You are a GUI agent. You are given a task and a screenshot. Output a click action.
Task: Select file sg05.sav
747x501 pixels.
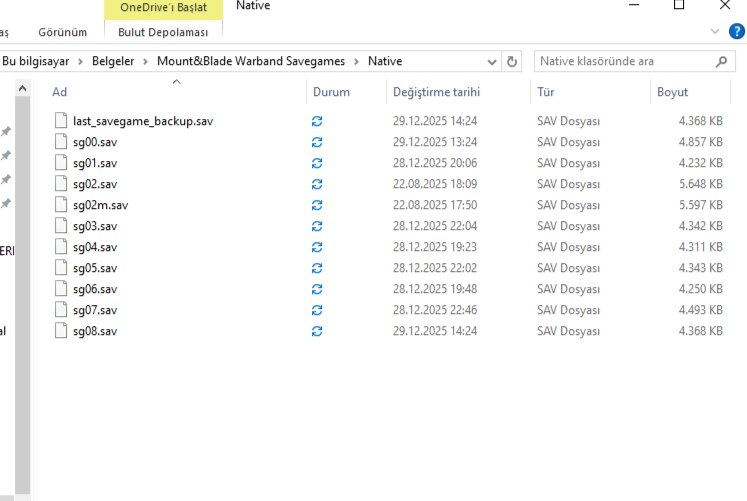[x=95, y=268]
